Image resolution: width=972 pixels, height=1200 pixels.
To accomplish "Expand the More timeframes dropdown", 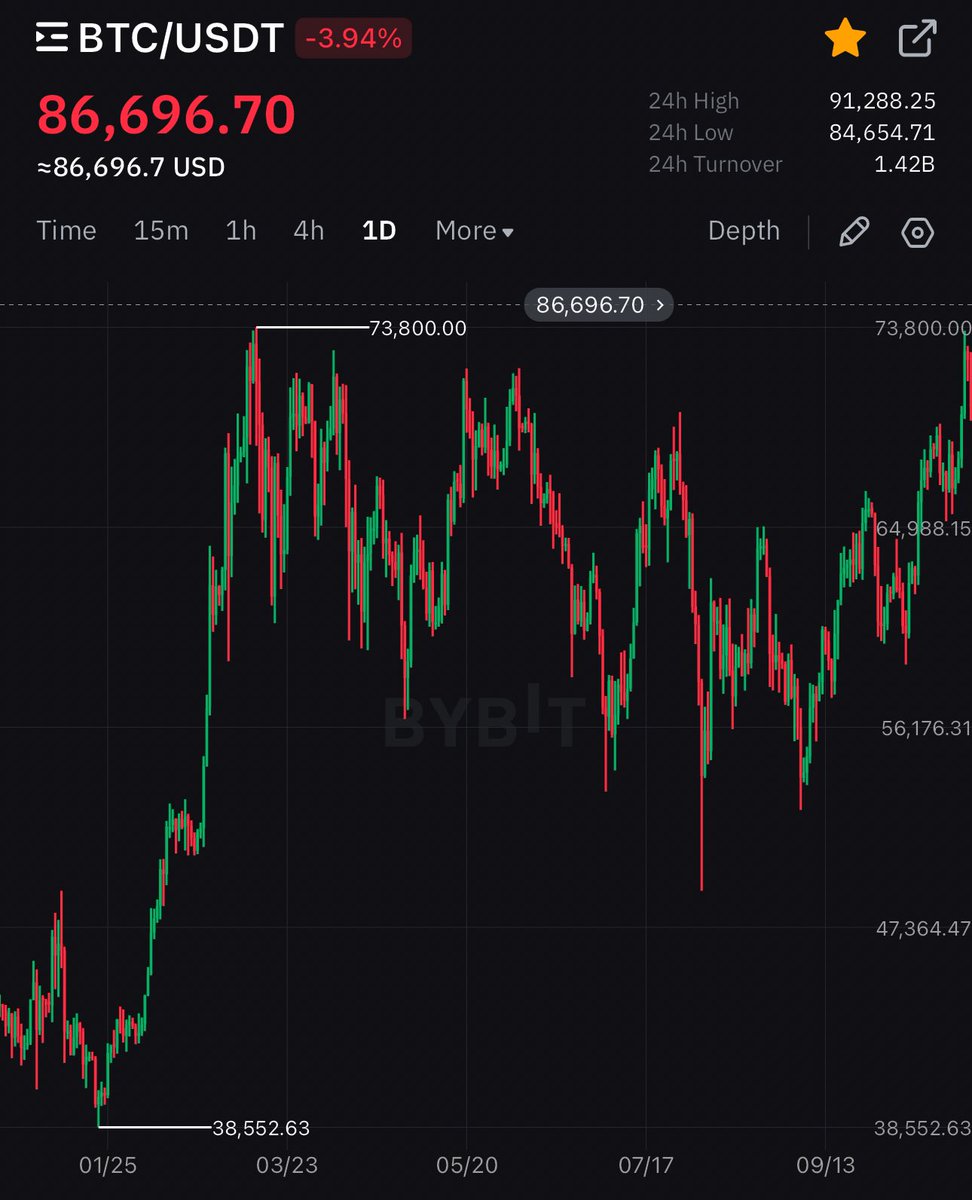I will click(x=474, y=231).
